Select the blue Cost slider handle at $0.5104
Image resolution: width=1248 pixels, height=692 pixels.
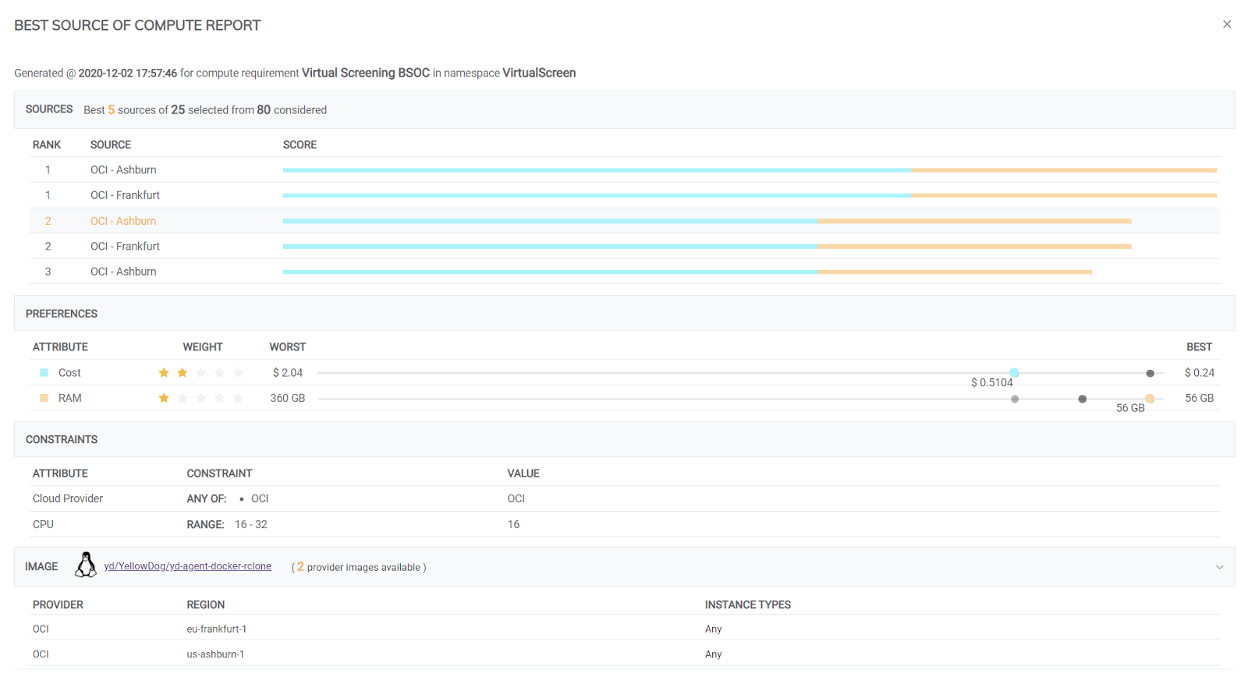coord(1014,373)
